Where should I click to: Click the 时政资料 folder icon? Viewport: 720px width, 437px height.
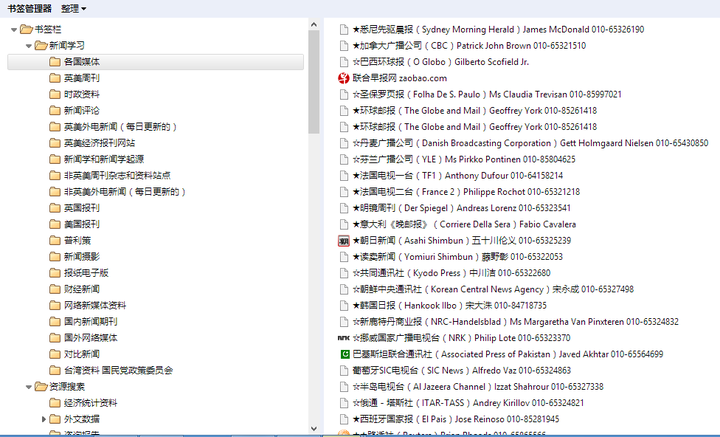55,94
